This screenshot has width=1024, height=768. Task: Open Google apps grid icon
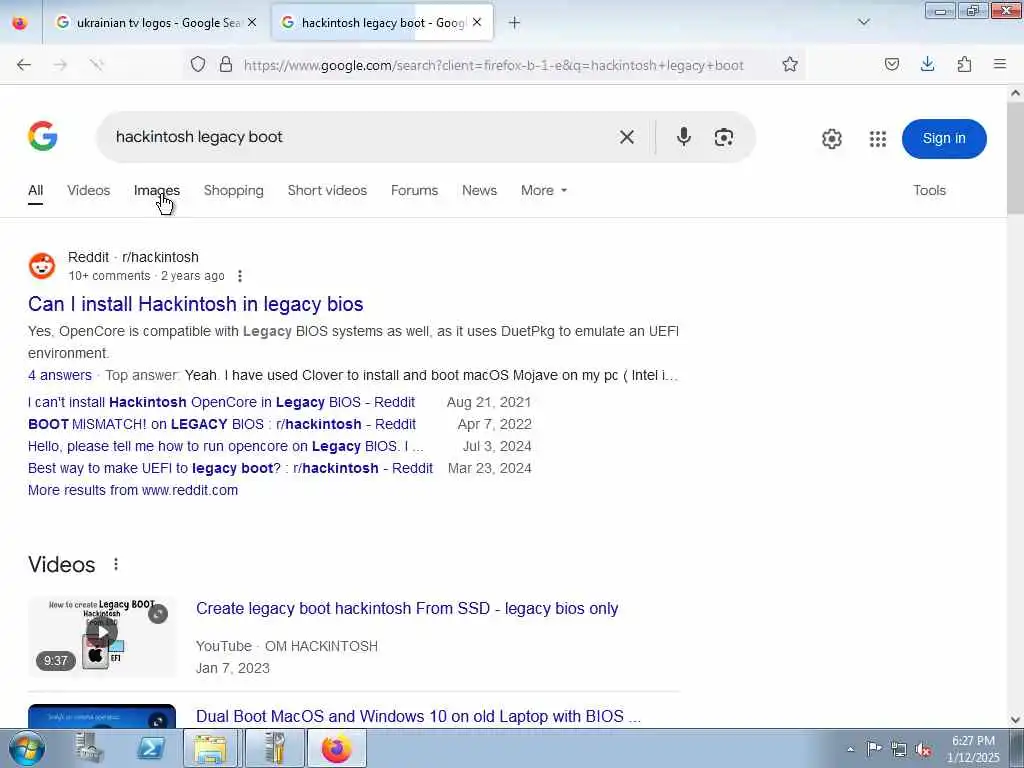click(878, 138)
